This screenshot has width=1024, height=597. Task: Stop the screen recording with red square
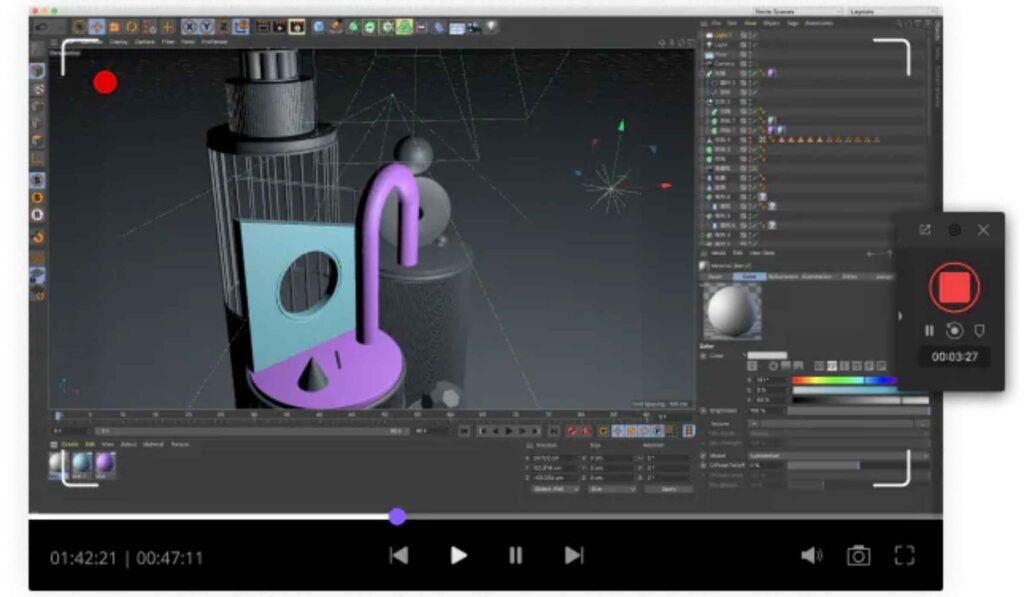(x=954, y=287)
